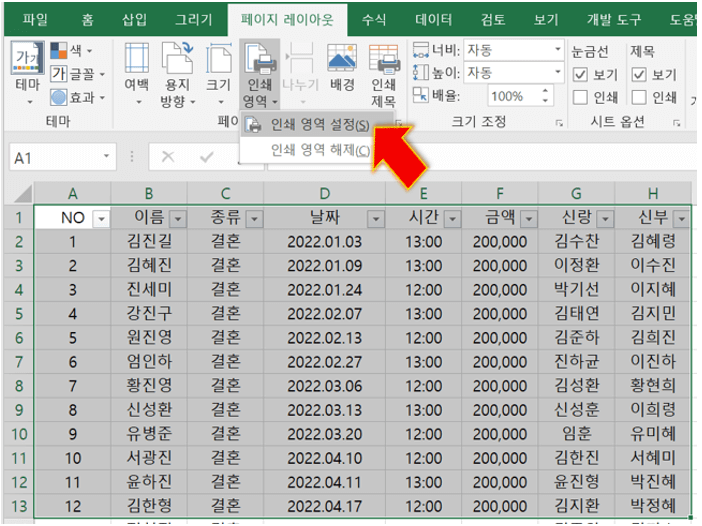Click cell containing 2022.02.13
Image resolution: width=702 pixels, height=526 pixels.
(x=325, y=338)
